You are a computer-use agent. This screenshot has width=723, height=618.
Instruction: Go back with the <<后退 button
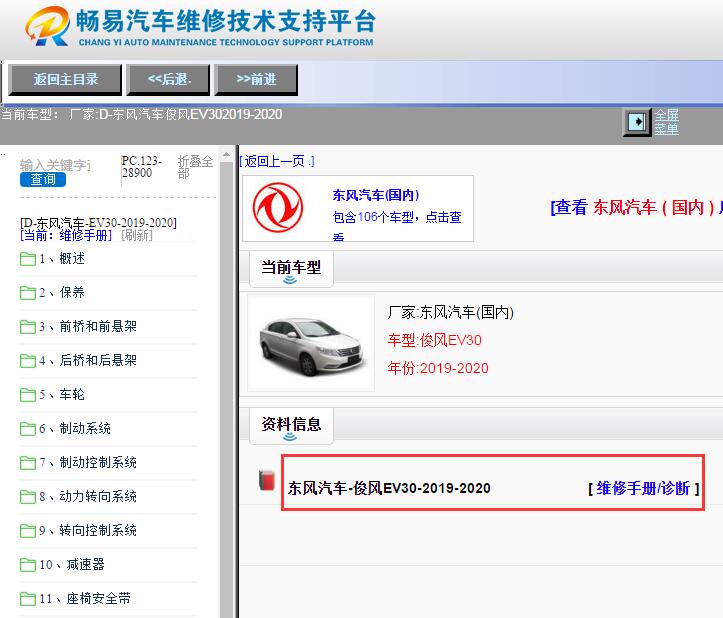pyautogui.click(x=168, y=79)
